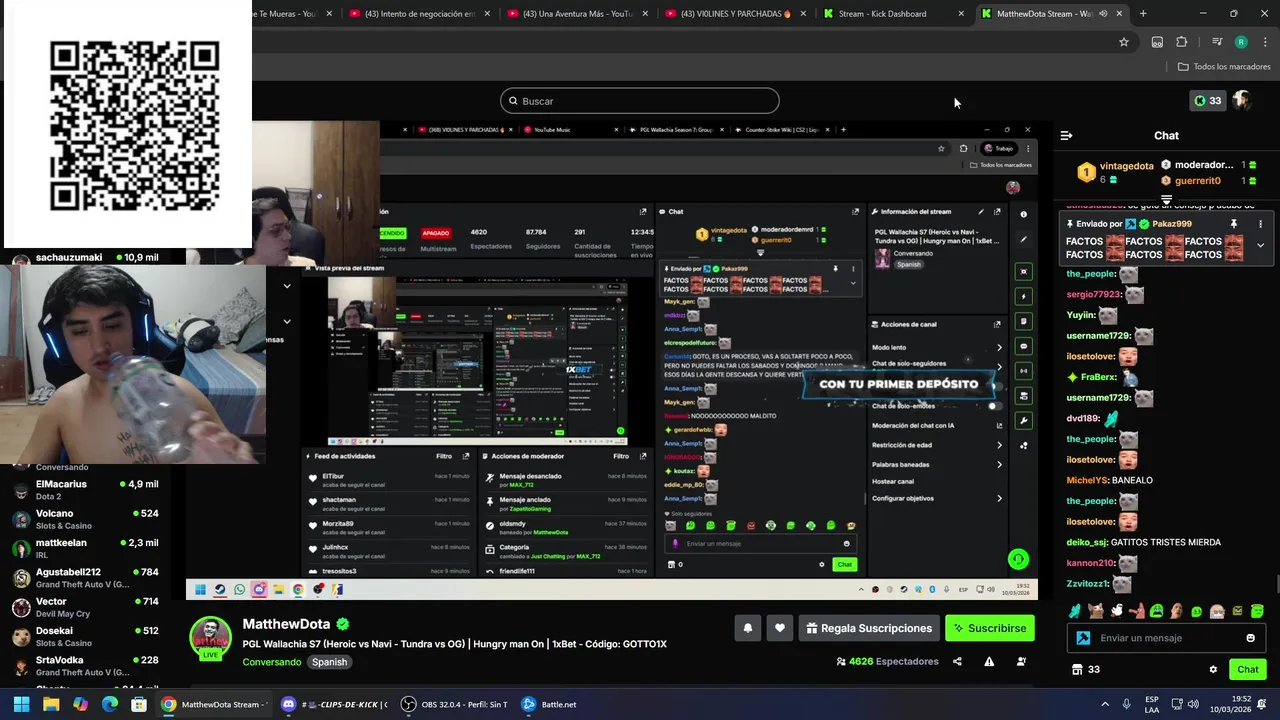Open MatthewDota channel name link
Image resolution: width=1280 pixels, height=720 pixels.
[x=286, y=624]
